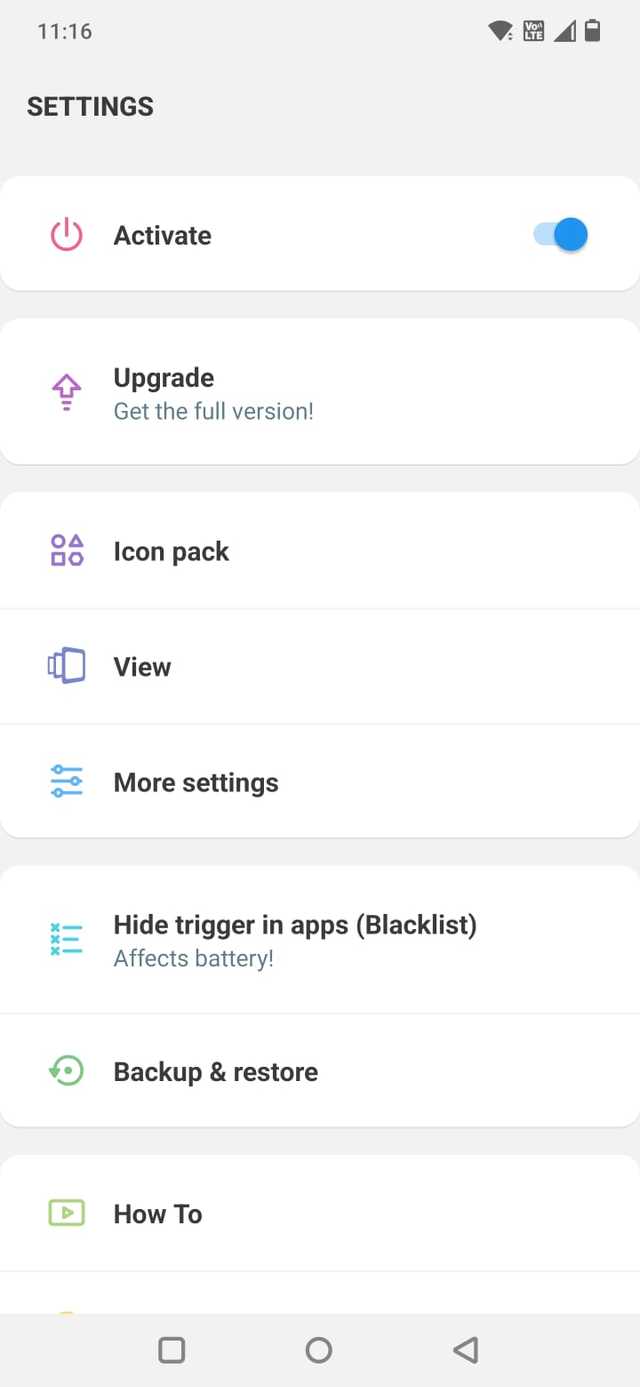Toggle the Activate switch off

click(x=561, y=235)
